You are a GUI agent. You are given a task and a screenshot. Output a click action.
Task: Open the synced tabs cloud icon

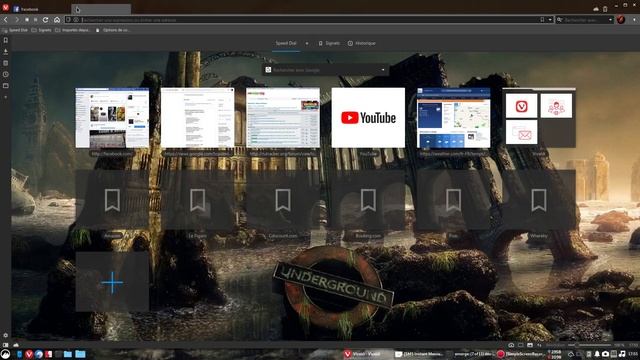point(596,9)
